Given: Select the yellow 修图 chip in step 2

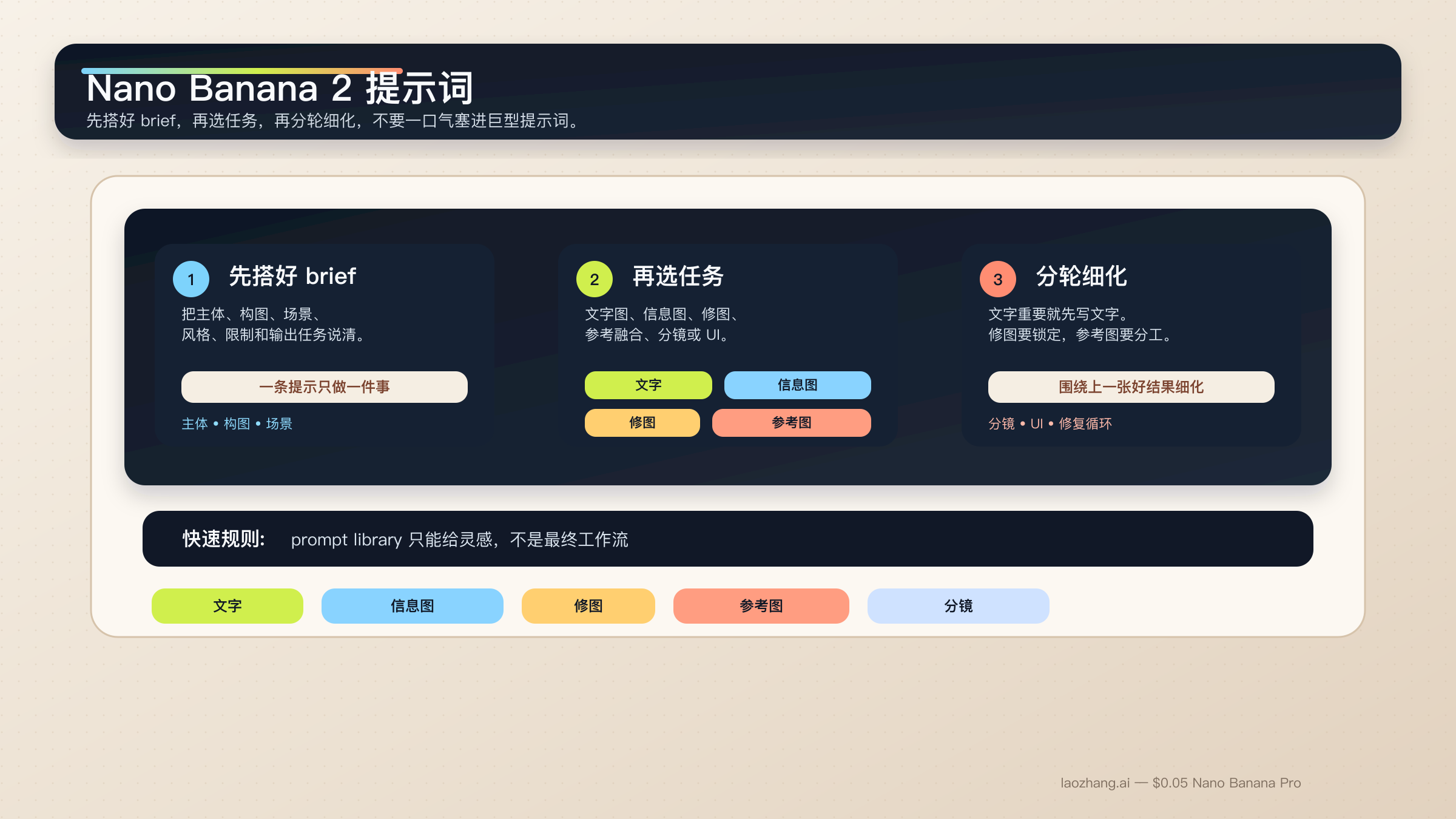Looking at the screenshot, I should 642,423.
